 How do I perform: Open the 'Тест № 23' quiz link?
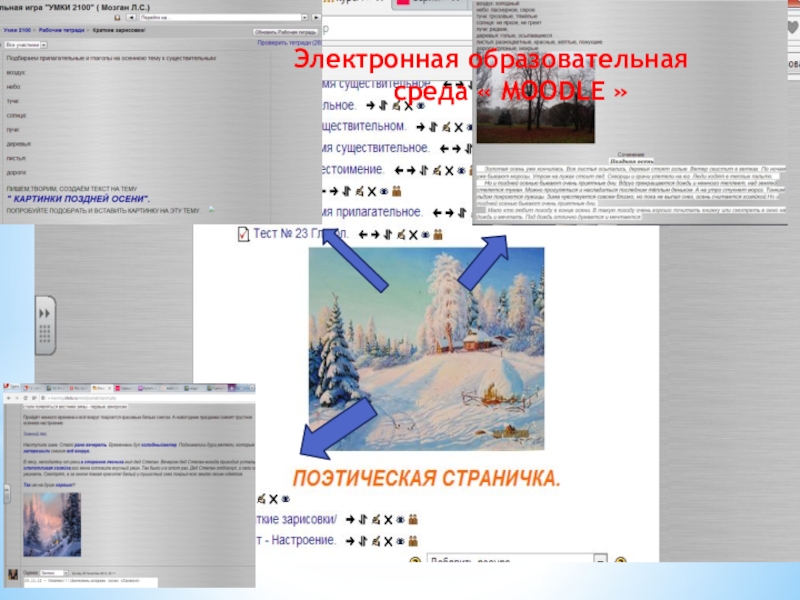[x=301, y=234]
